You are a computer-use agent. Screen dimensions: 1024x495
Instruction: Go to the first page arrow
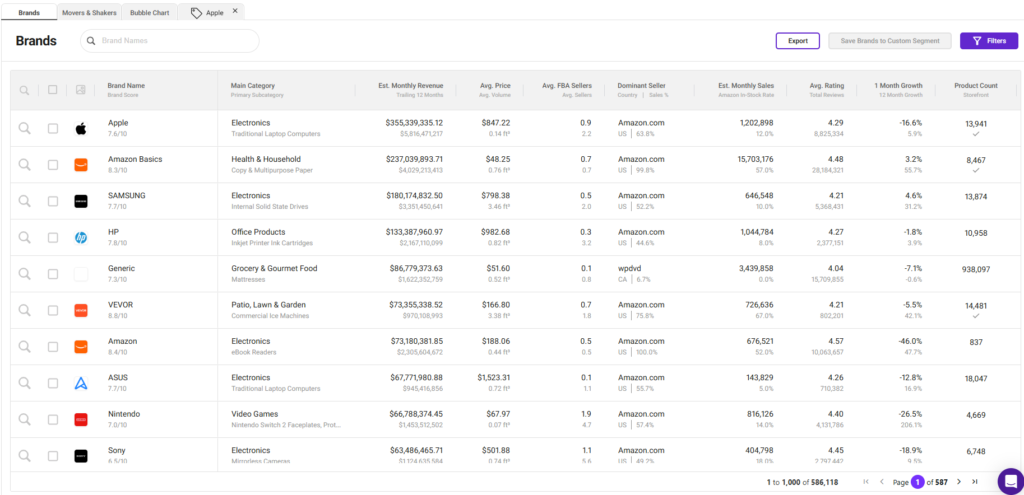[866, 482]
